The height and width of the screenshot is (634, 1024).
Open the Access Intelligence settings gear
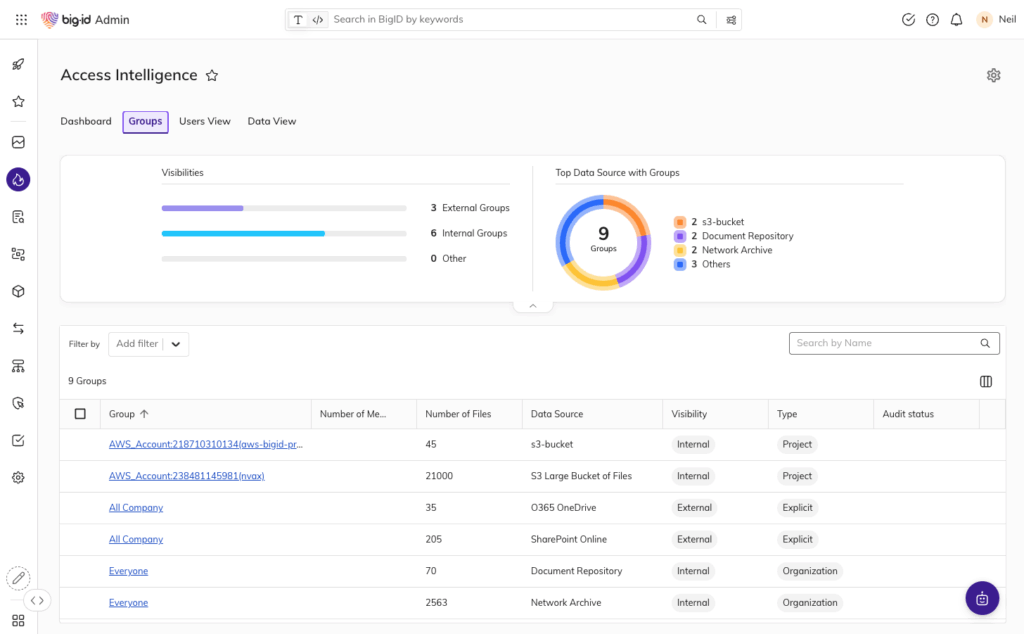point(993,75)
